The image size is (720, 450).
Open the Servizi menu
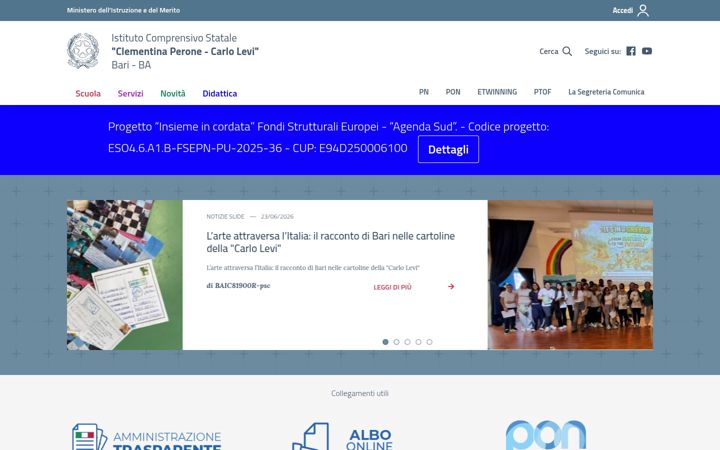[130, 93]
